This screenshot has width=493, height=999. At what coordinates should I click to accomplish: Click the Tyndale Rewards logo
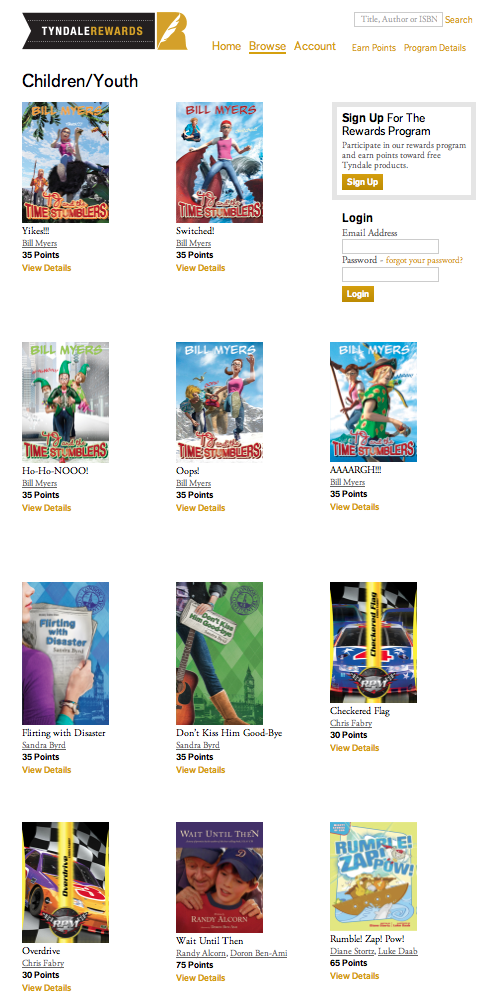click(105, 31)
